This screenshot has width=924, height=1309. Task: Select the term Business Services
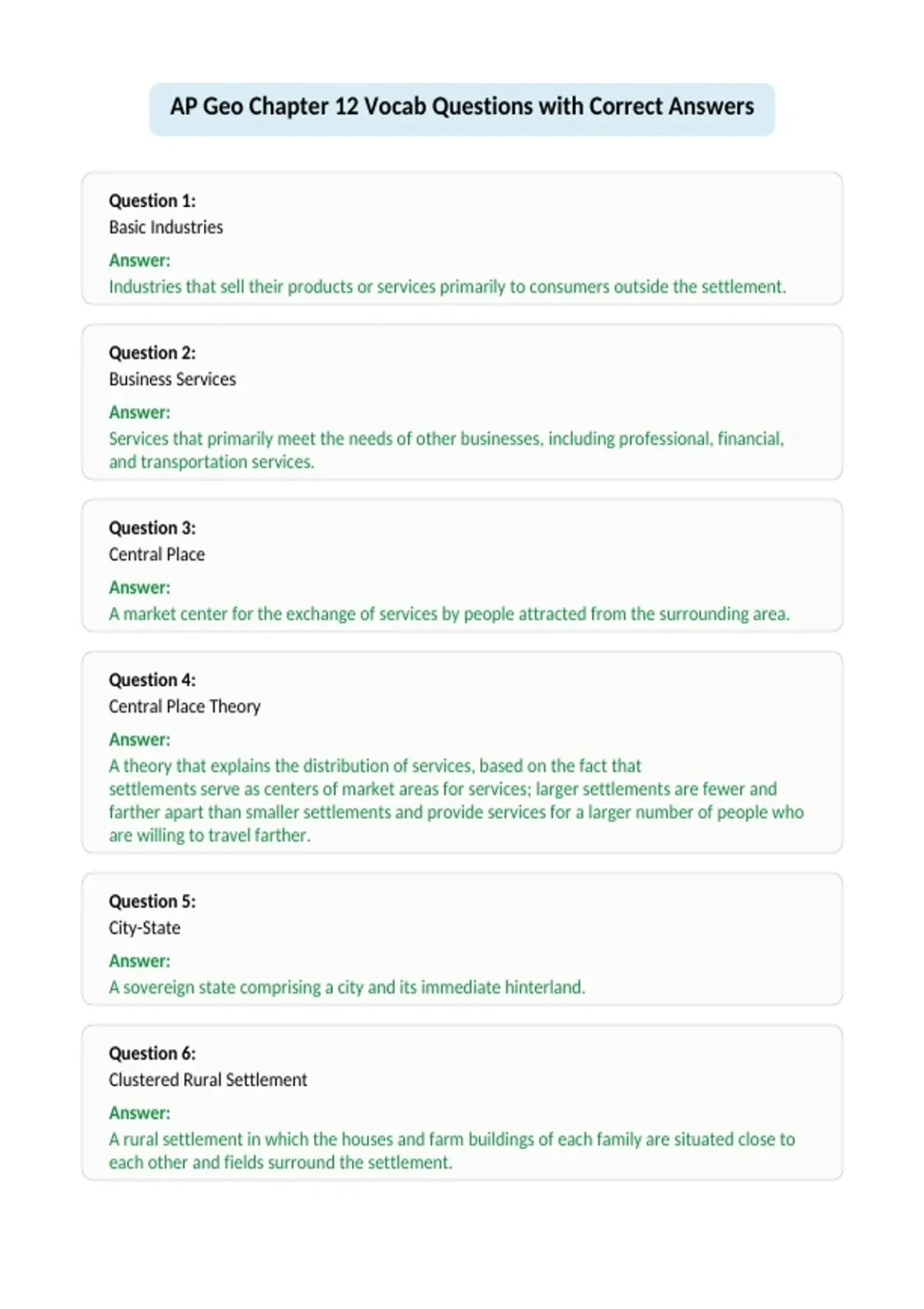172,379
